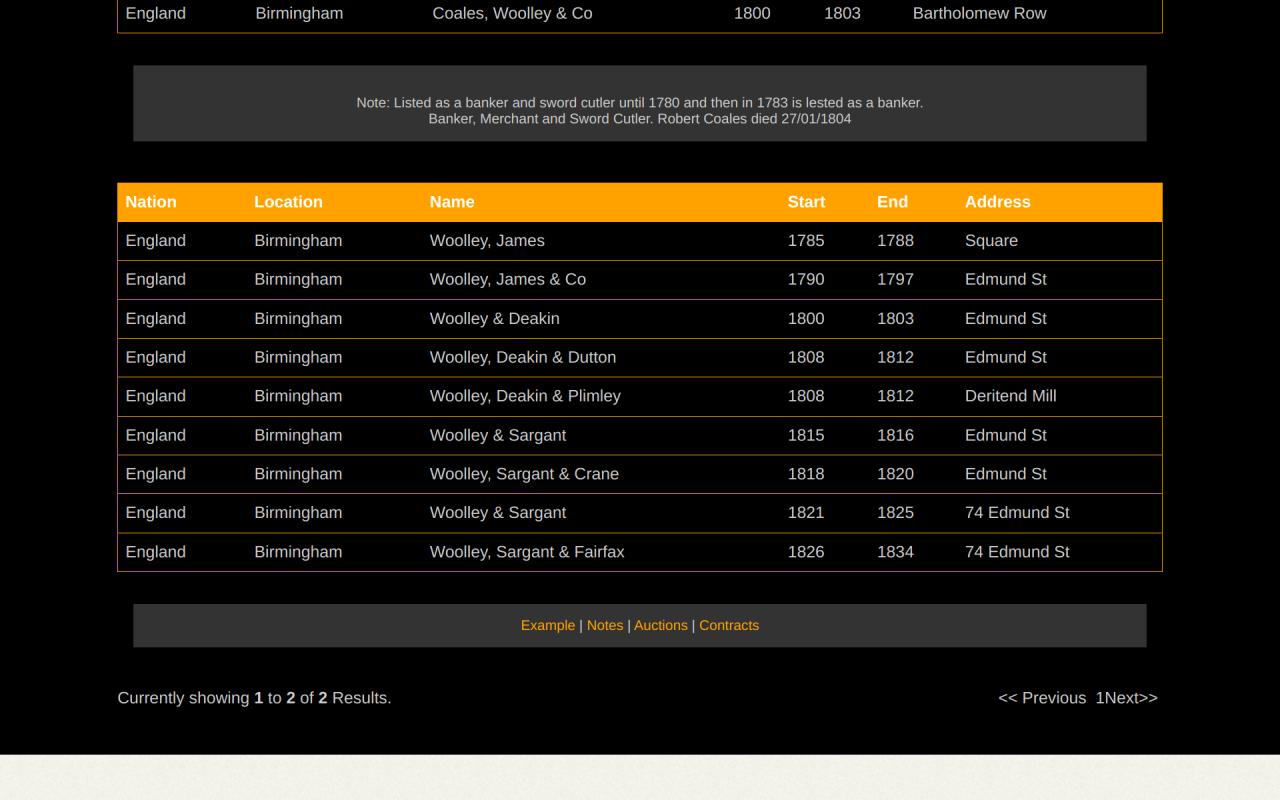Click the Bartholomew Row address
Image resolution: width=1280 pixels, height=800 pixels.
pyautogui.click(x=980, y=14)
